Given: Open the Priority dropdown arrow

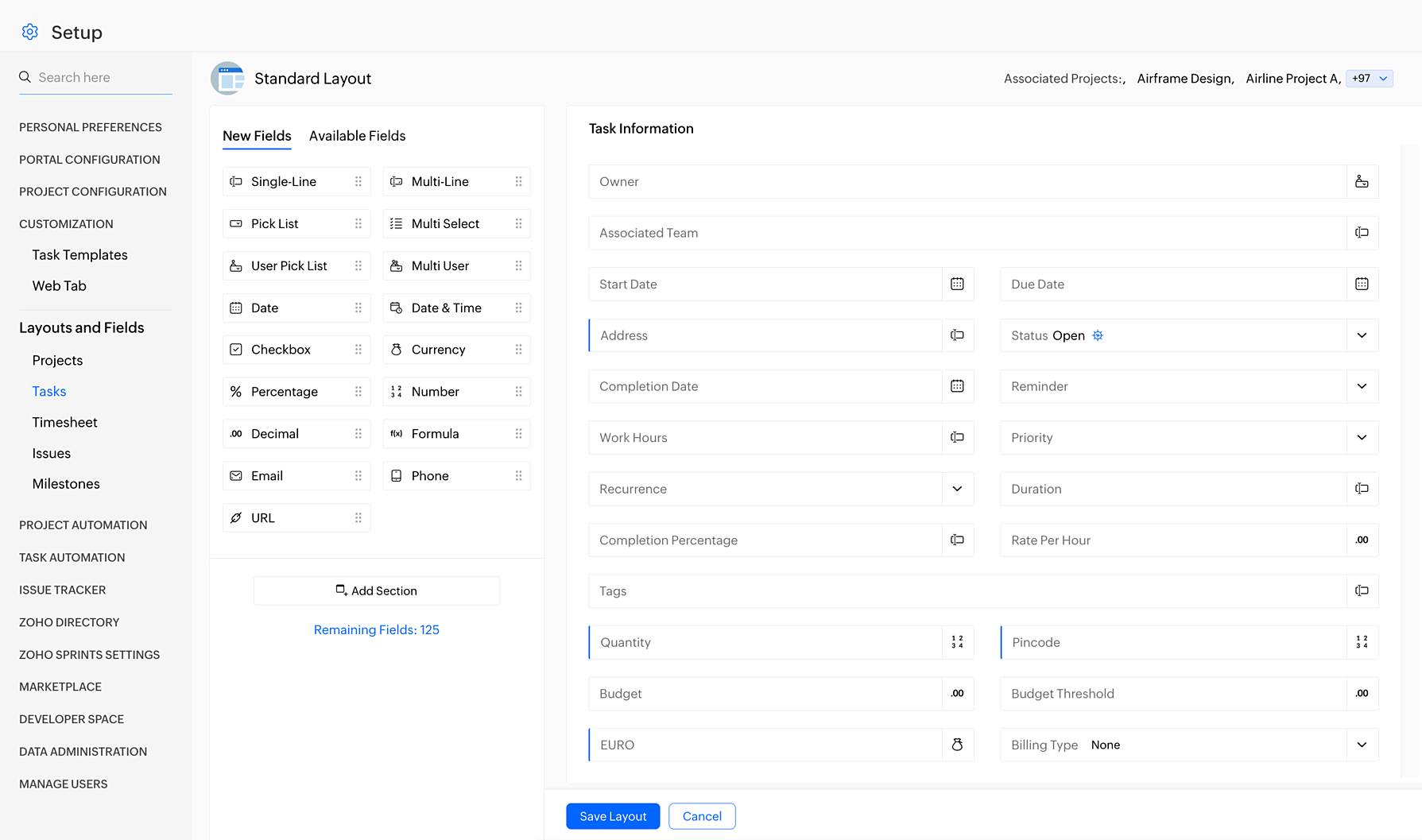Looking at the screenshot, I should click(x=1362, y=438).
